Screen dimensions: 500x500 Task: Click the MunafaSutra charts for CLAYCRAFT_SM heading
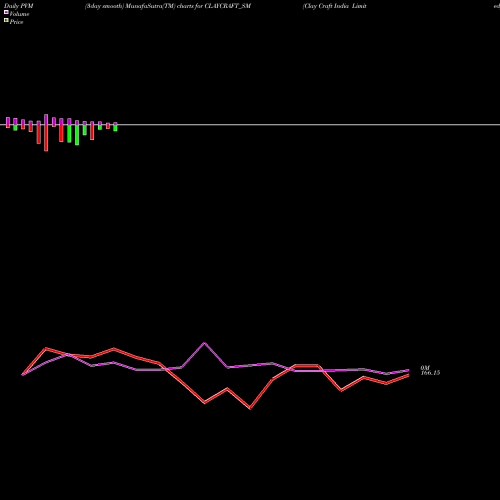point(168,6)
